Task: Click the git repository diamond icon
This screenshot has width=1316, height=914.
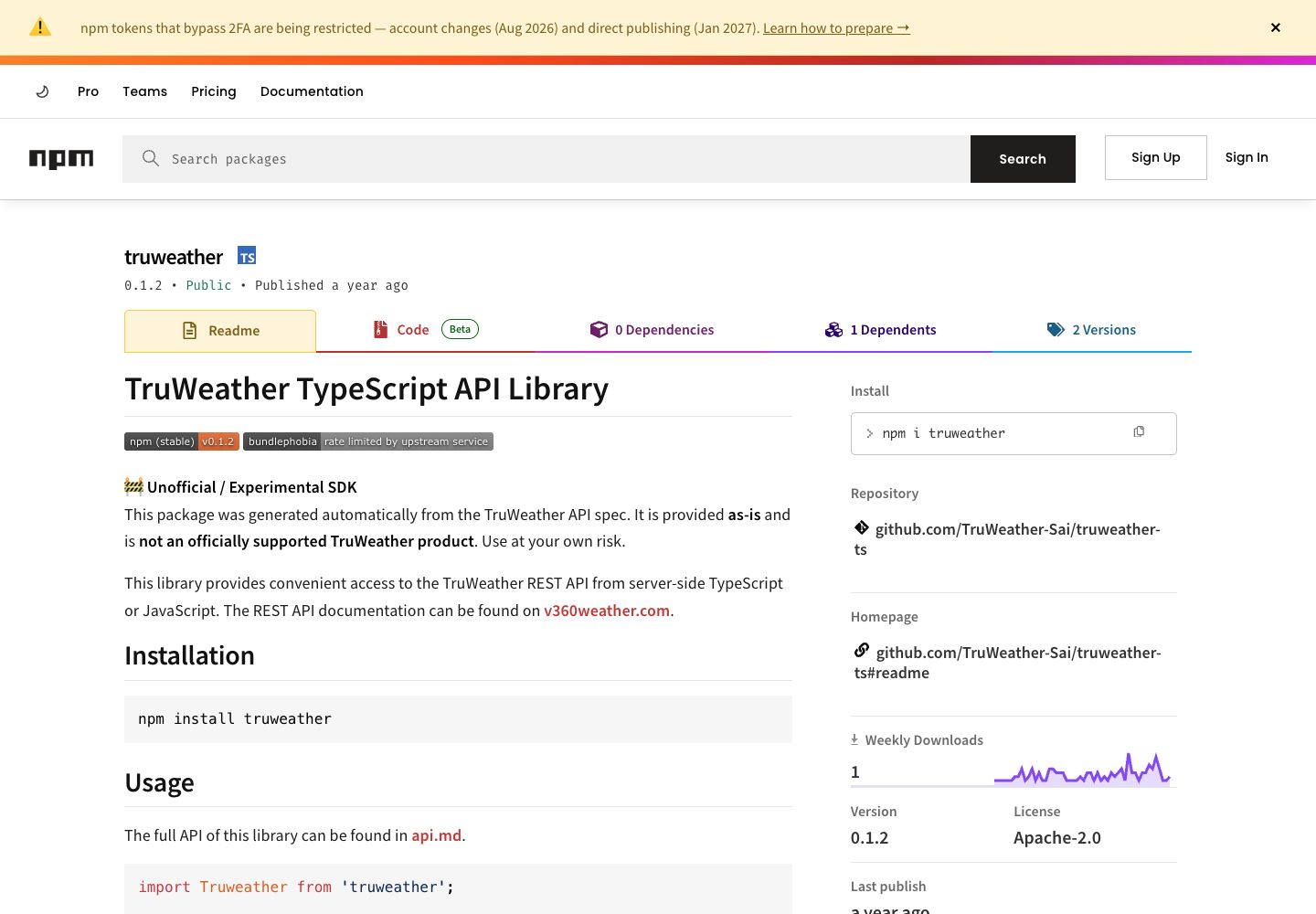Action: 862,527
